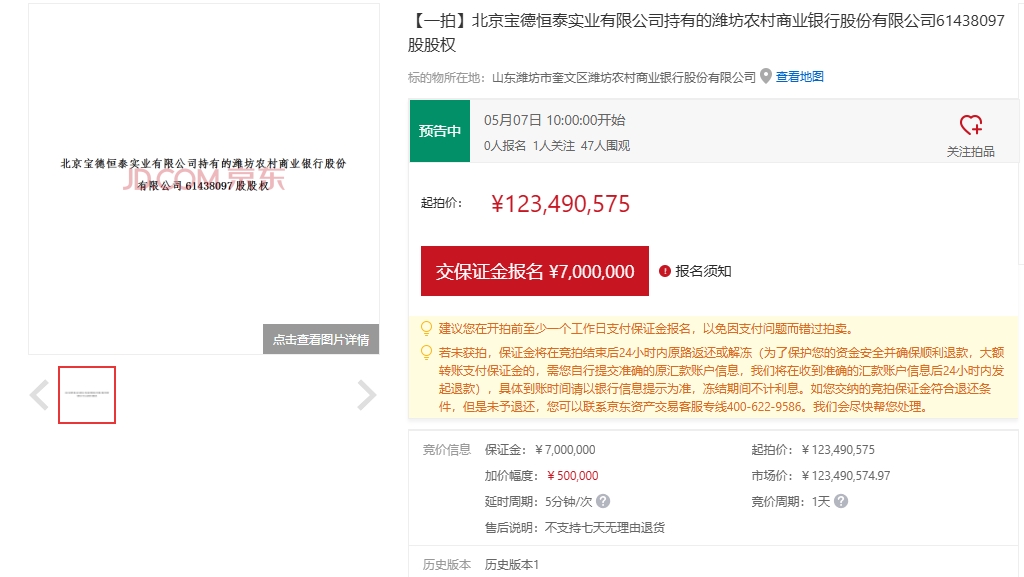Click the question mark icon next to 延时周期
Viewport: 1024px width, 577px height.
click(x=603, y=501)
